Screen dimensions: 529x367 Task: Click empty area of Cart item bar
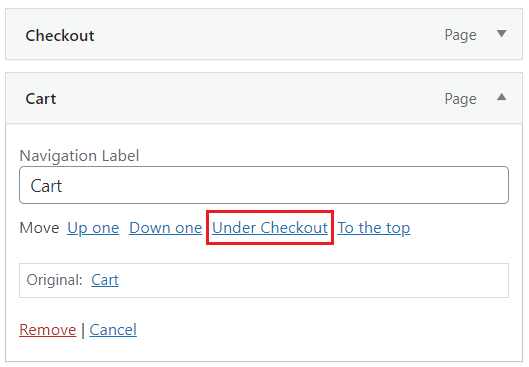click(x=250, y=98)
